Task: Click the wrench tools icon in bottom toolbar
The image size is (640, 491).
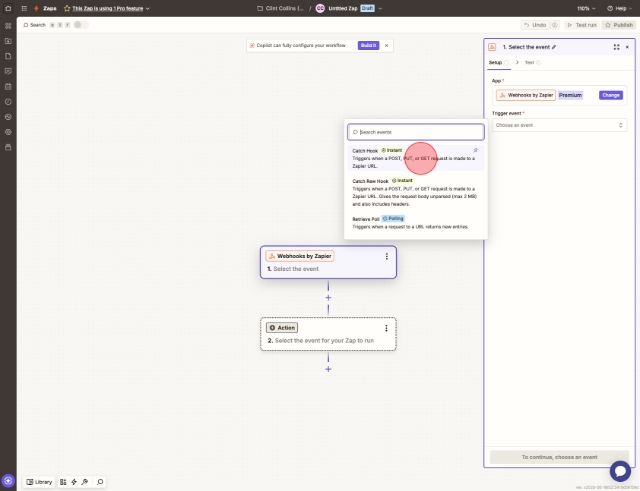Action: pos(85,482)
